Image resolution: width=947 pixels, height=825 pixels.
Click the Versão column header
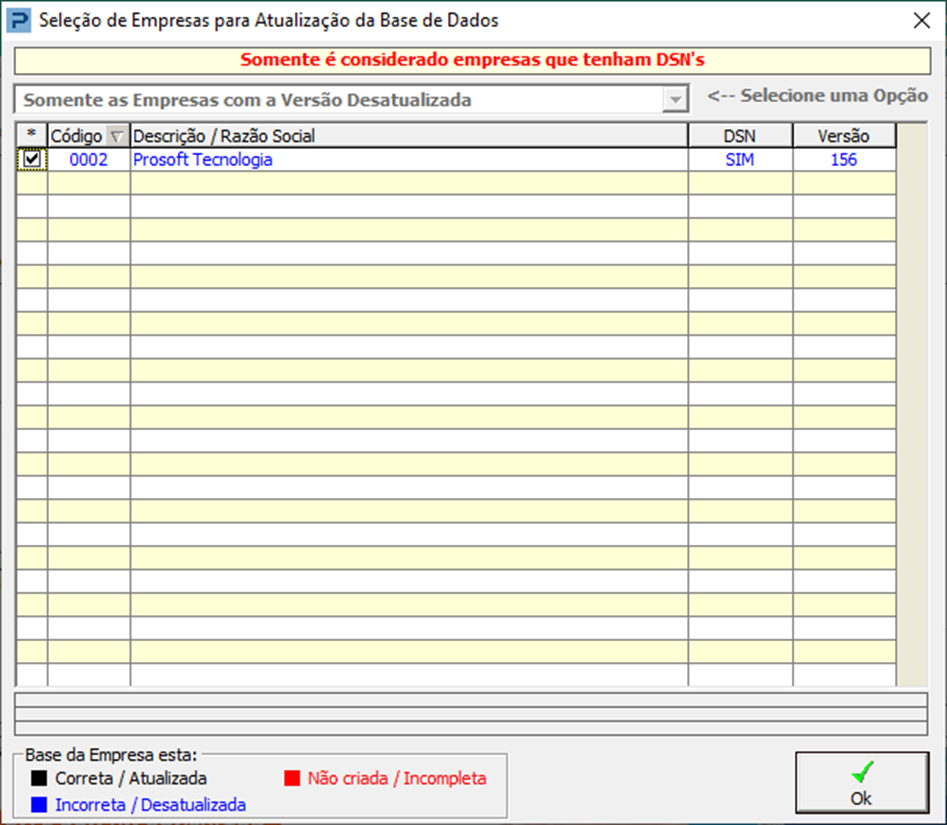pyautogui.click(x=844, y=135)
